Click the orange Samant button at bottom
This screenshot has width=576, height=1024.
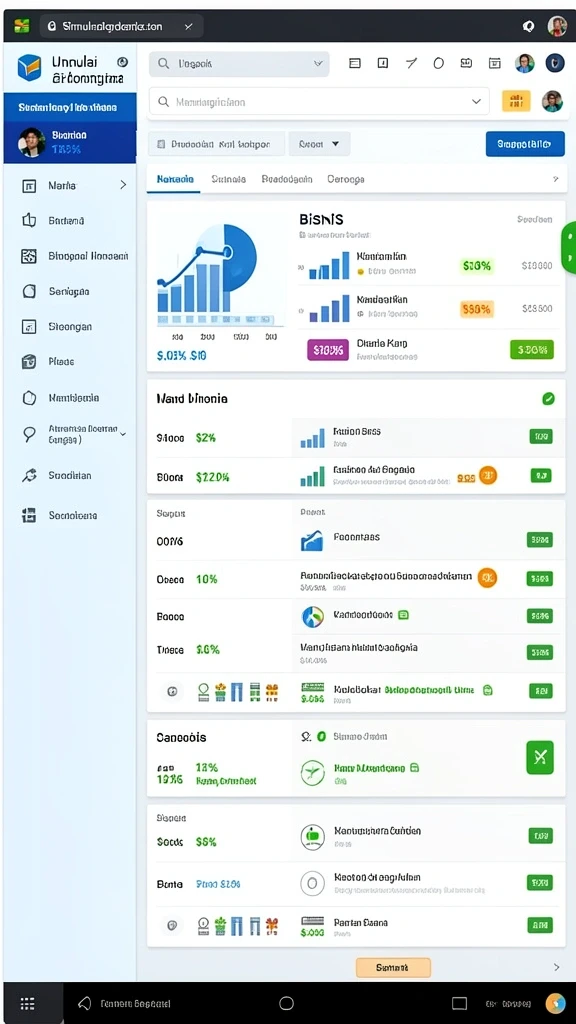tap(393, 967)
